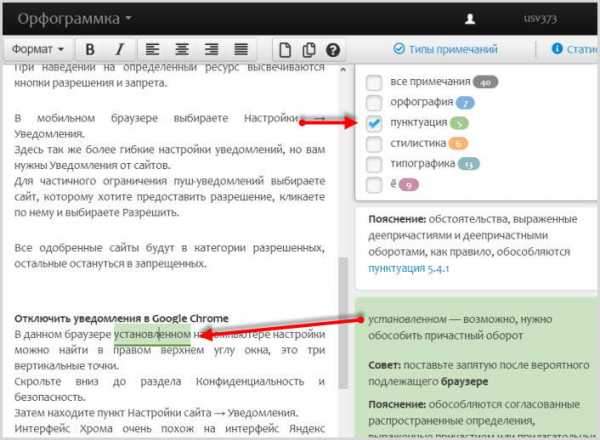
Task: Click the text 'кнопки разрешения и запрета.'
Action: point(91,83)
